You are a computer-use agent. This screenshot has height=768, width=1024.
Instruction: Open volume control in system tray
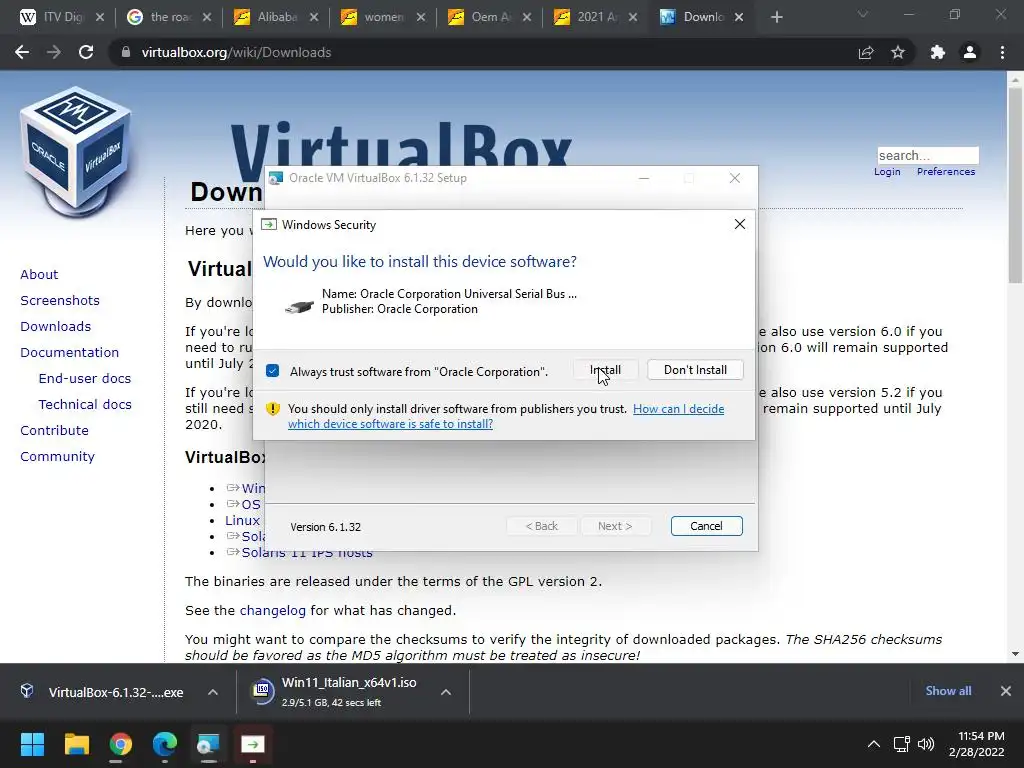click(926, 744)
